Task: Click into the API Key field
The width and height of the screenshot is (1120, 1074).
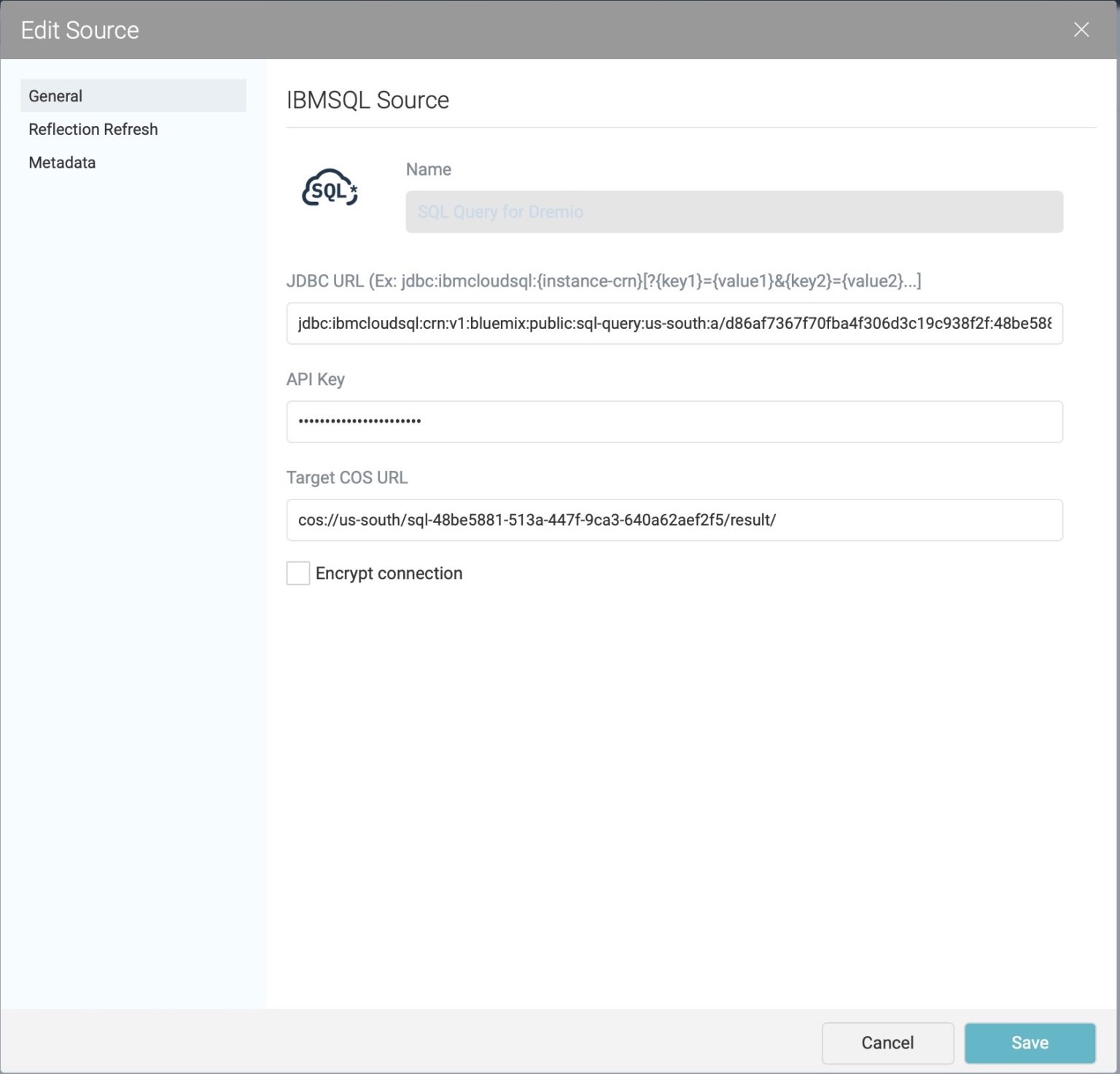Action: tap(674, 421)
